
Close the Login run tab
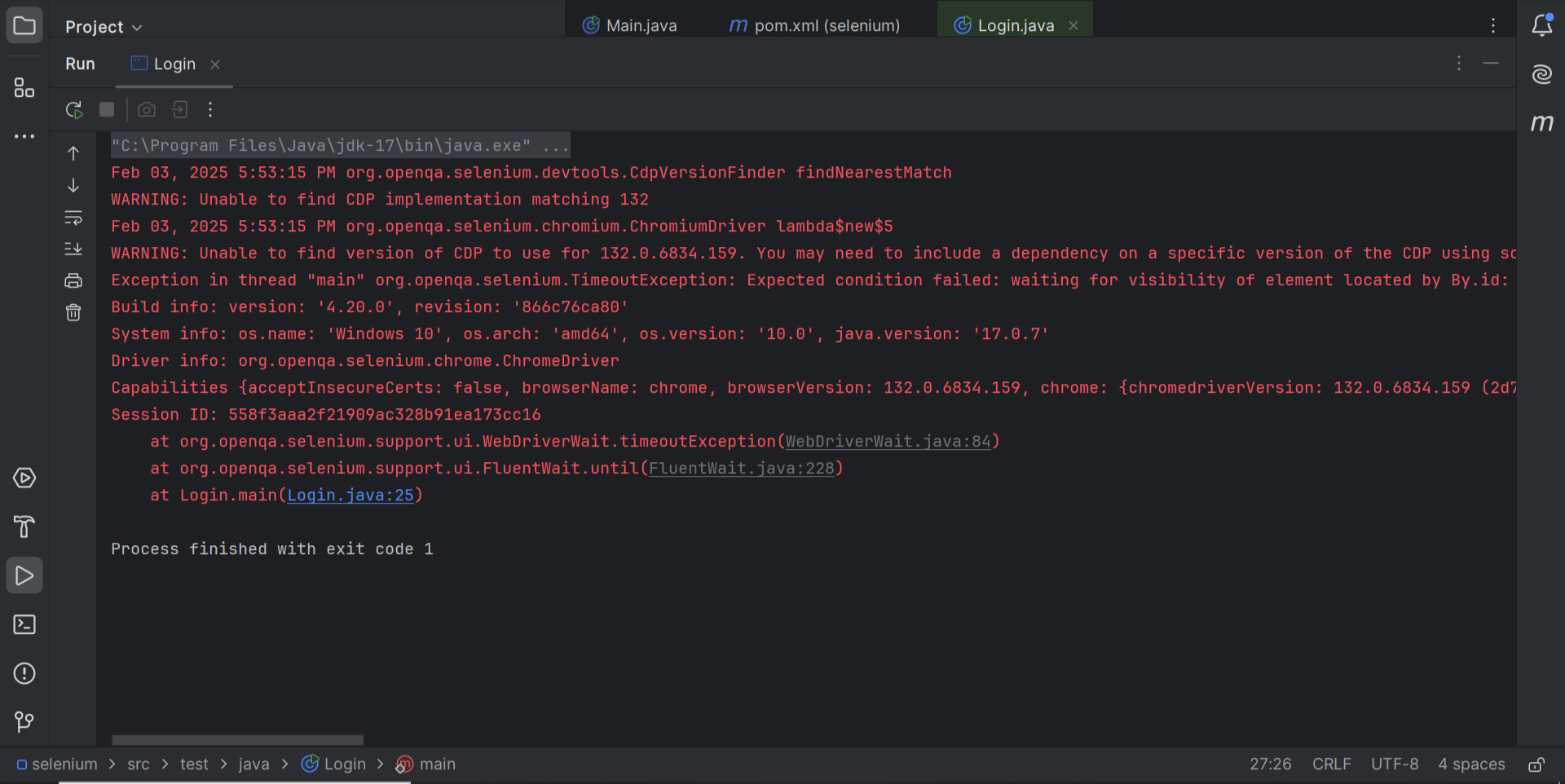[x=215, y=64]
